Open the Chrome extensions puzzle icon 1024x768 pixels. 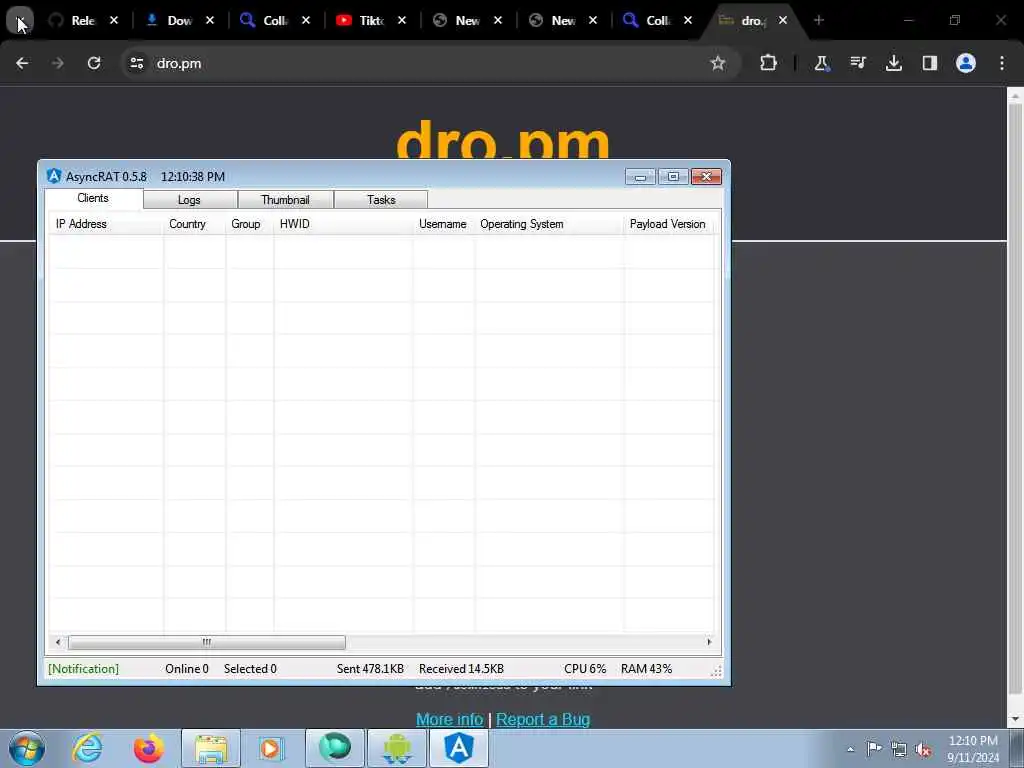[769, 63]
